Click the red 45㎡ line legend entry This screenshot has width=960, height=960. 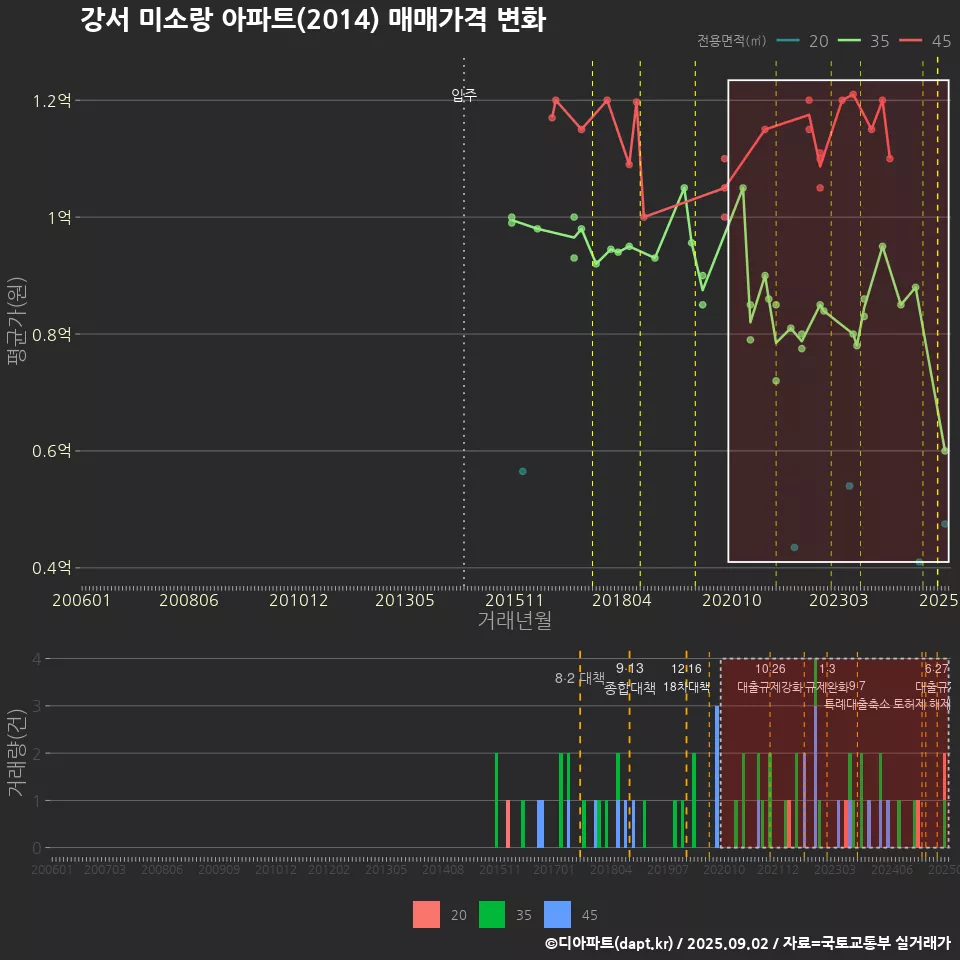[x=925, y=41]
